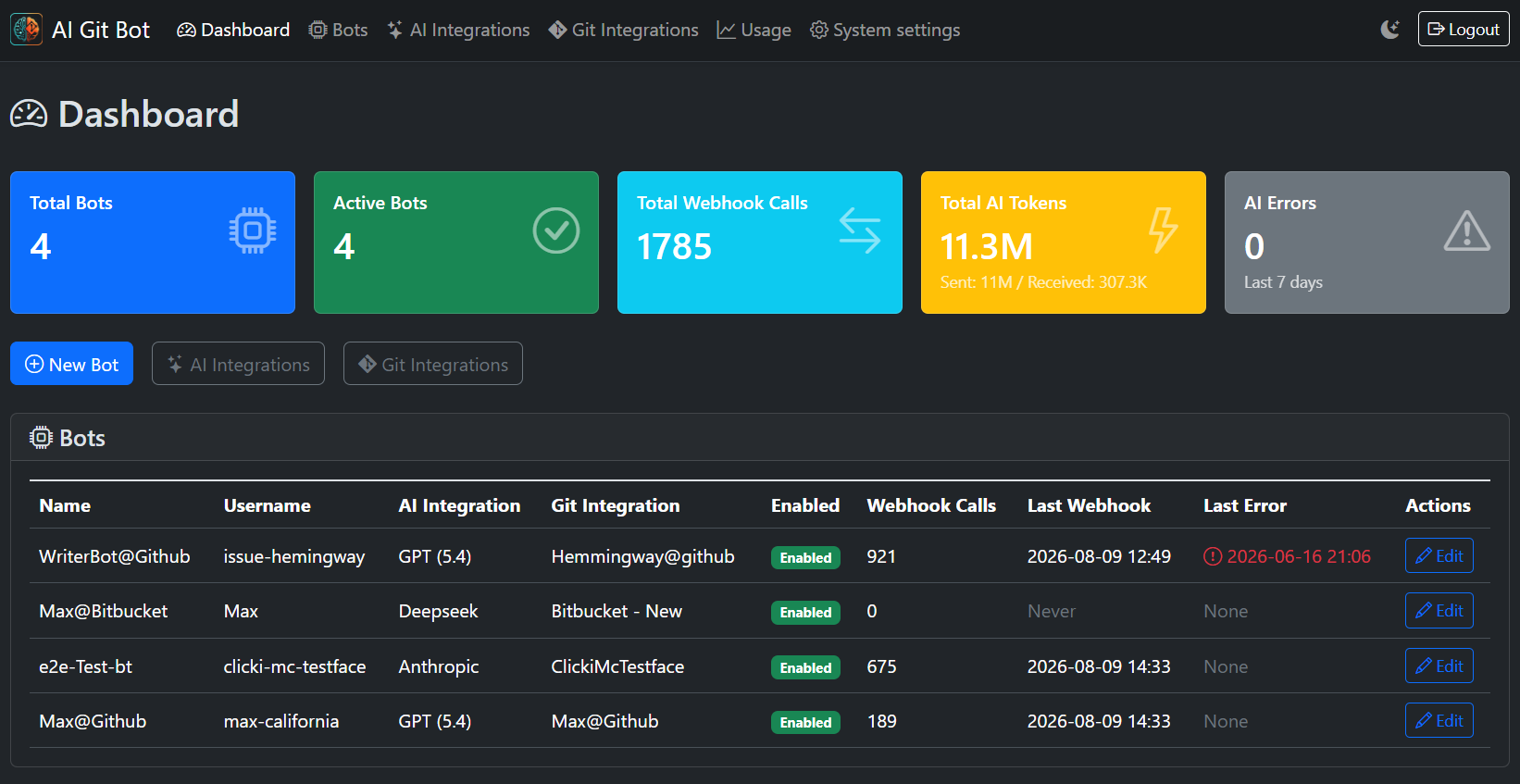Click the AI Integration column header
The width and height of the screenshot is (1520, 784).
pos(459,505)
